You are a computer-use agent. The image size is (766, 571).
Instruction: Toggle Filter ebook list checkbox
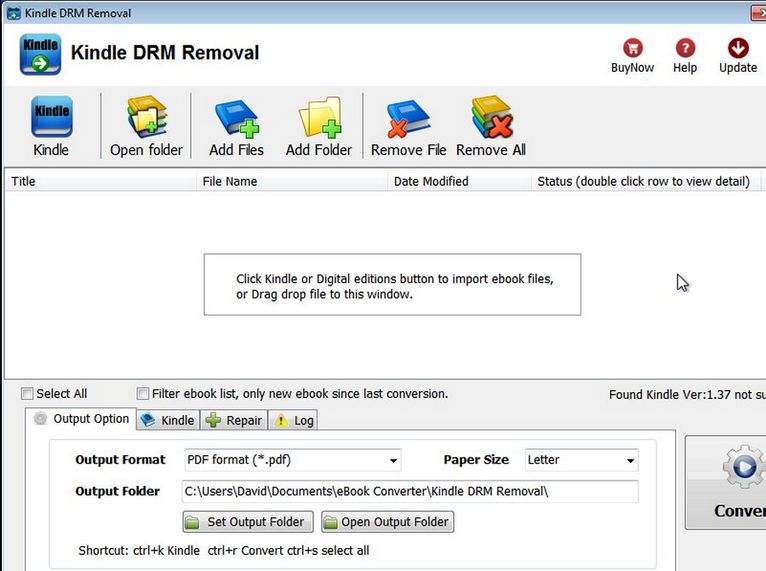143,394
